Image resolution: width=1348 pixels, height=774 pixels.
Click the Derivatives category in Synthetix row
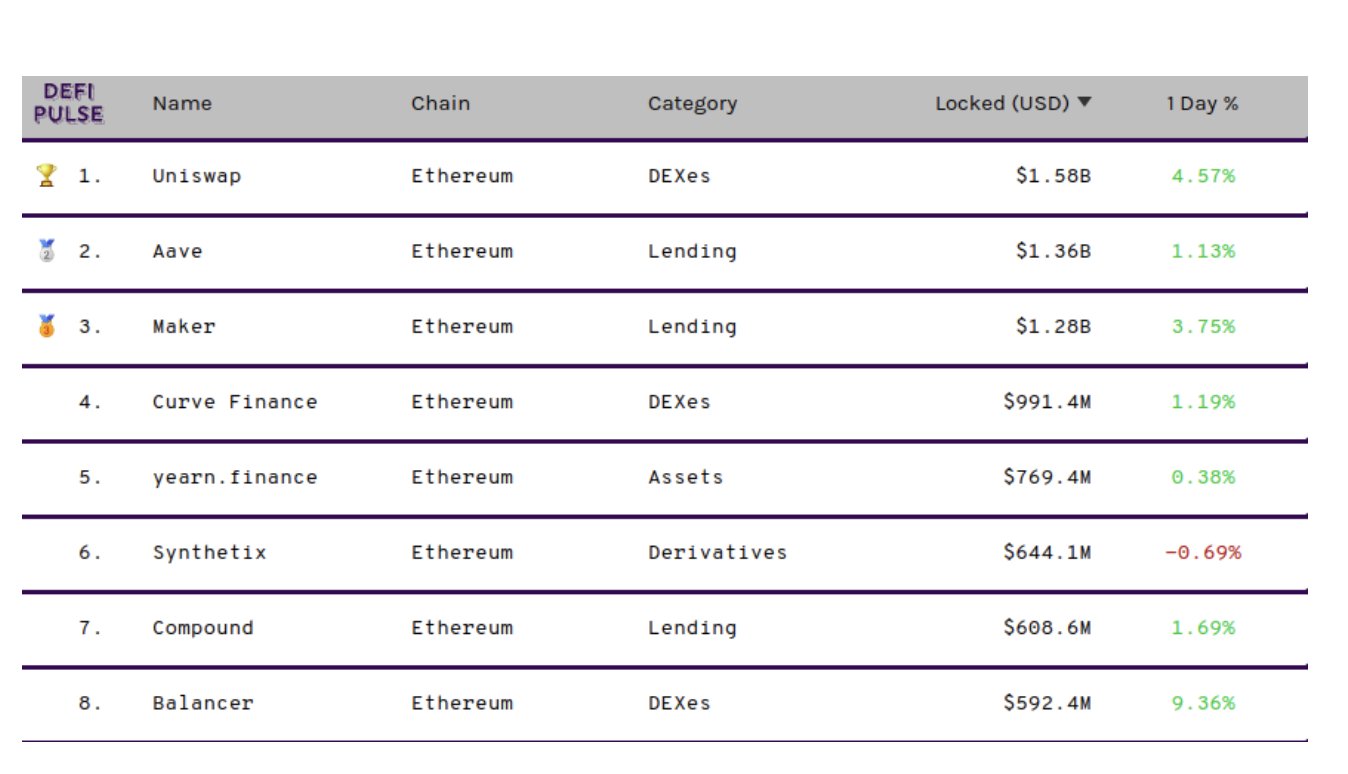tap(717, 552)
